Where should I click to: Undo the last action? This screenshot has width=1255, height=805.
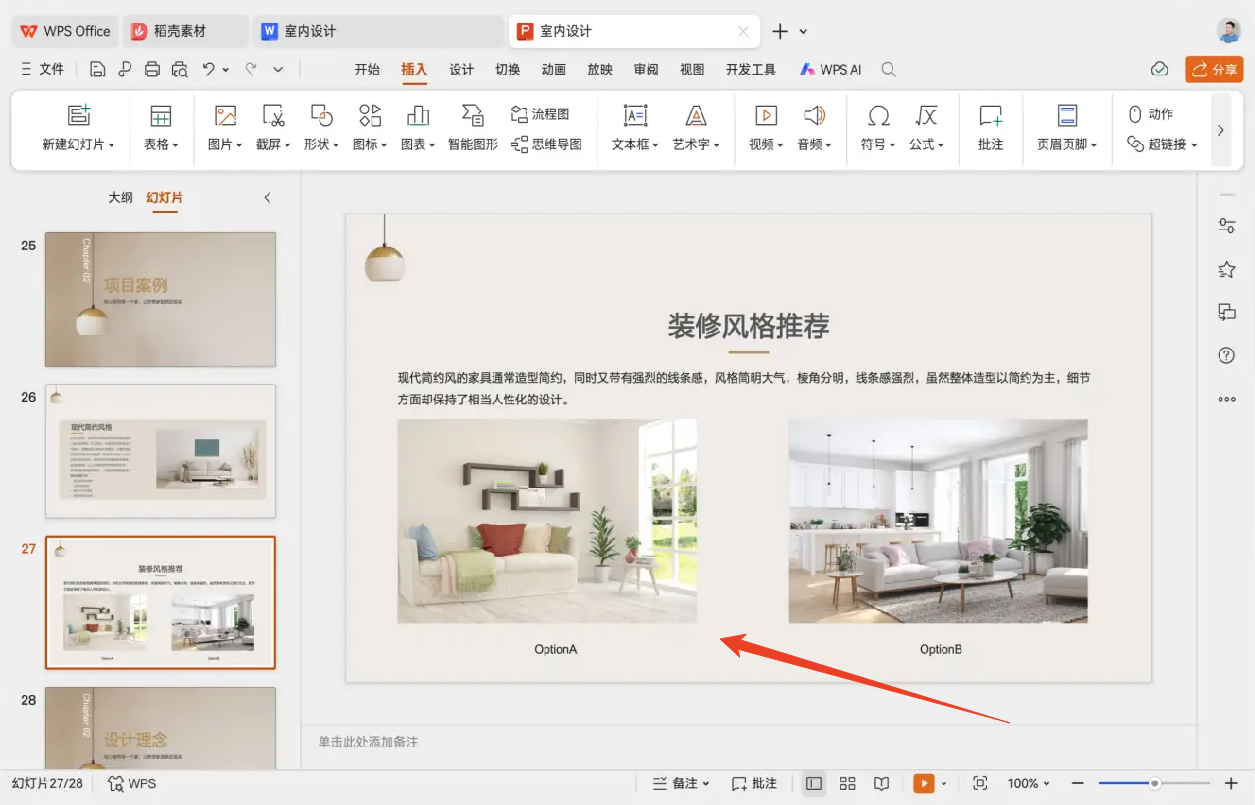(x=208, y=69)
